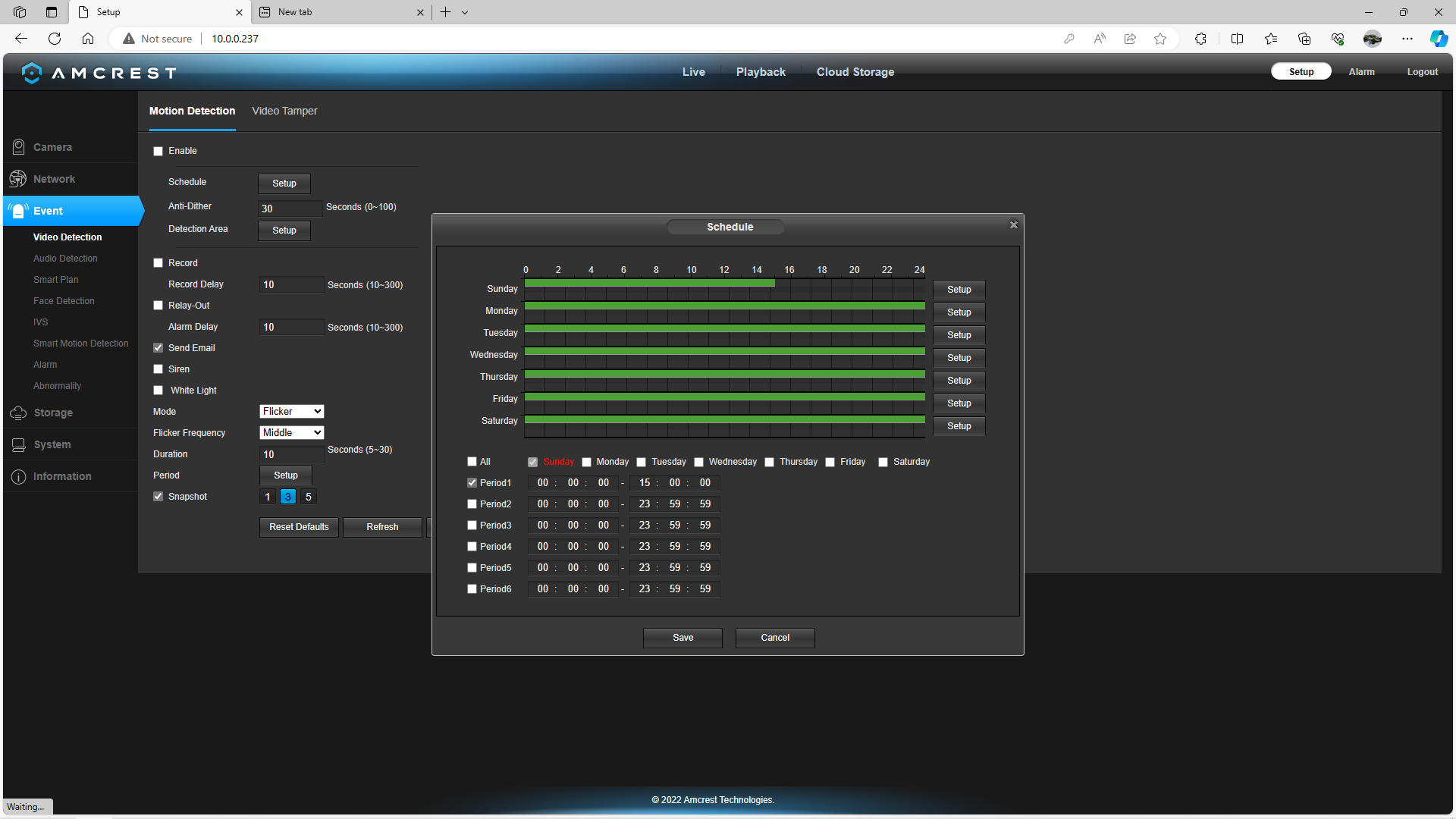Screen dimensions: 1456x819
Task: Open password manager key icon
Action: coord(1069,39)
